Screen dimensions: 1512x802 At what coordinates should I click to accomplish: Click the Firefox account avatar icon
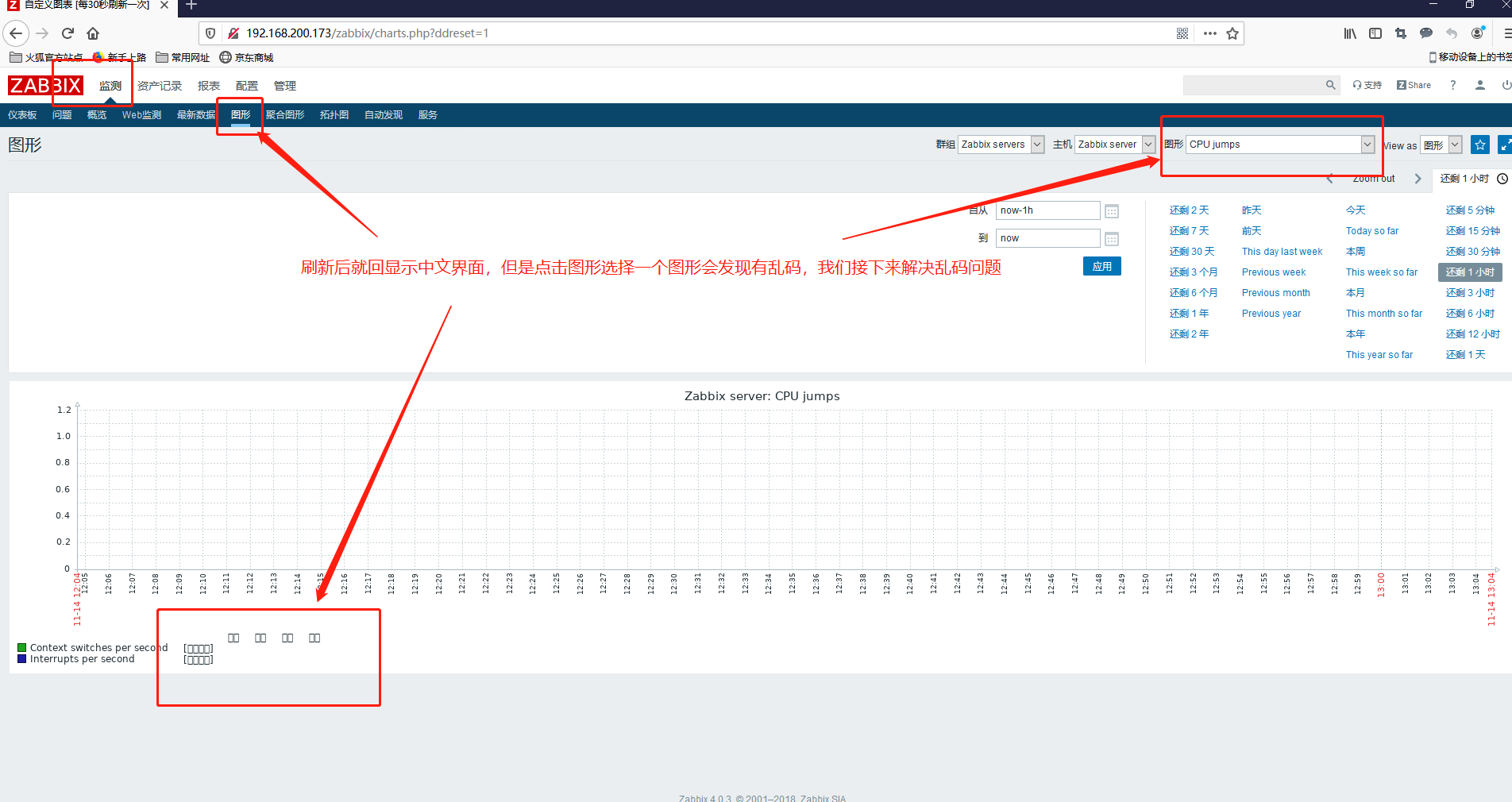(x=1477, y=33)
